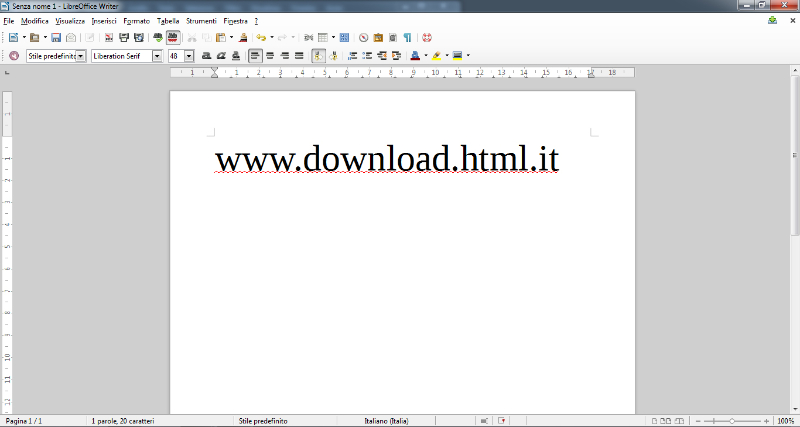Click the Export as PDF icon
This screenshot has width=800, height=427.
pos(108,38)
